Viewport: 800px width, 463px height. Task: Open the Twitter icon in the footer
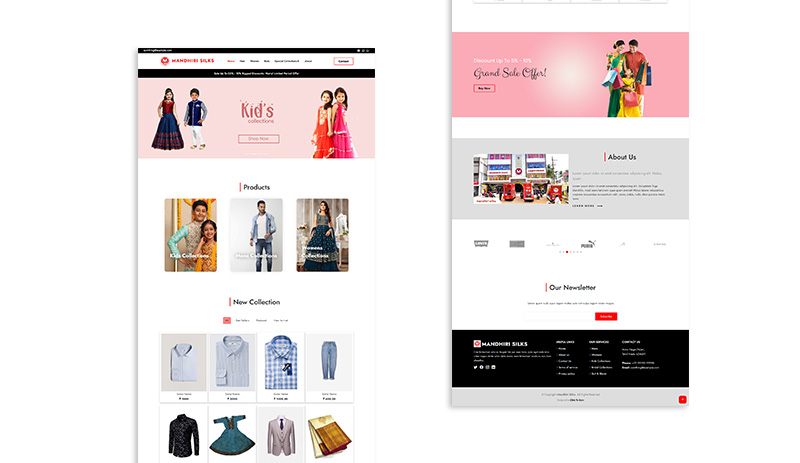475,367
